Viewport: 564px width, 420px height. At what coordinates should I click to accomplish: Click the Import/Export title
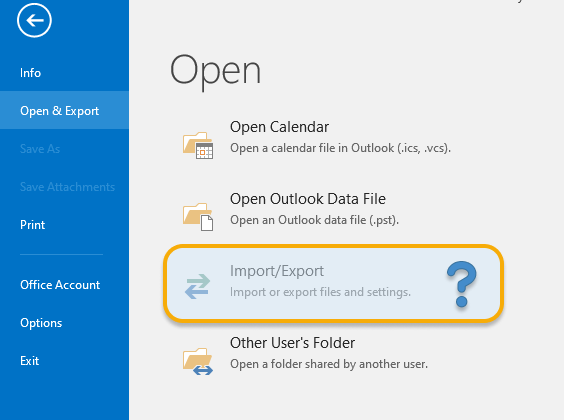(x=277, y=271)
